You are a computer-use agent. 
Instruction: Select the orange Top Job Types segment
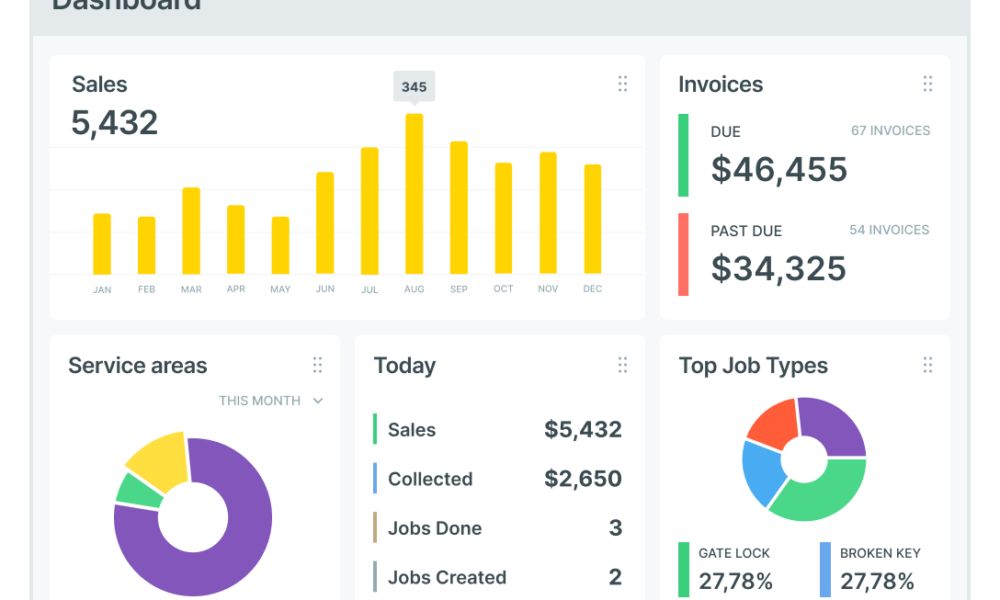[774, 423]
